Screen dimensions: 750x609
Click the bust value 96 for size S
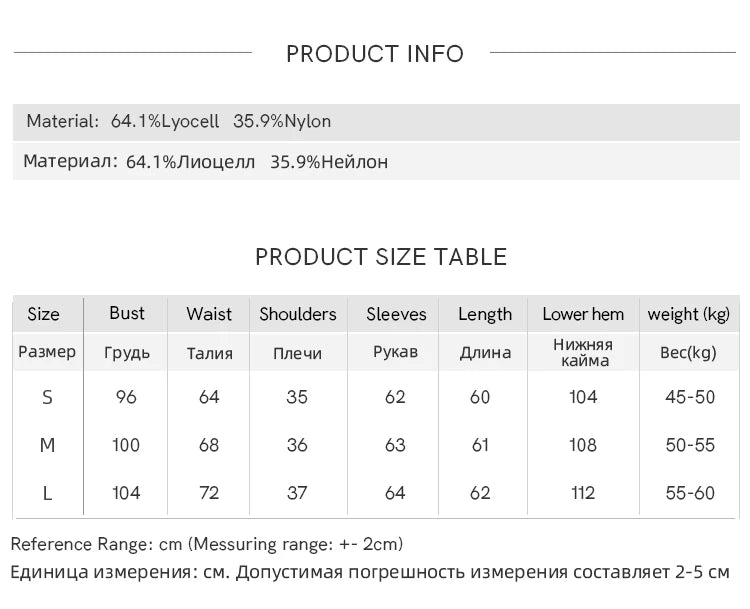126,397
